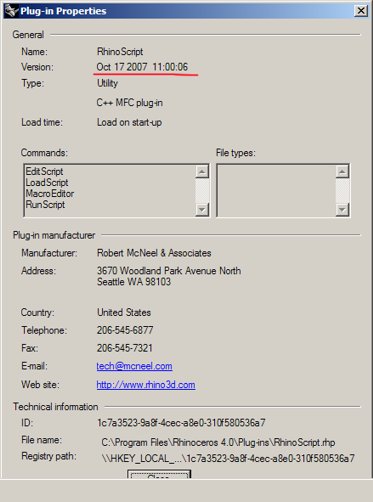The image size is (373, 502).
Task: Select the LoadScript command
Action: pyautogui.click(x=47, y=182)
